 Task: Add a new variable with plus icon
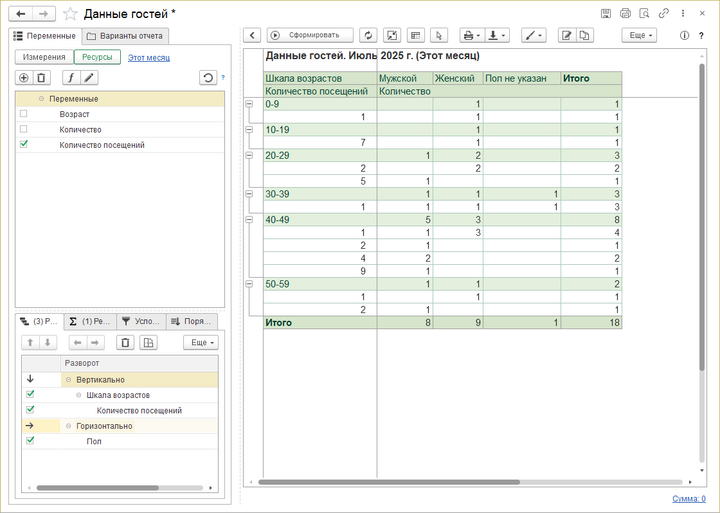click(x=24, y=78)
